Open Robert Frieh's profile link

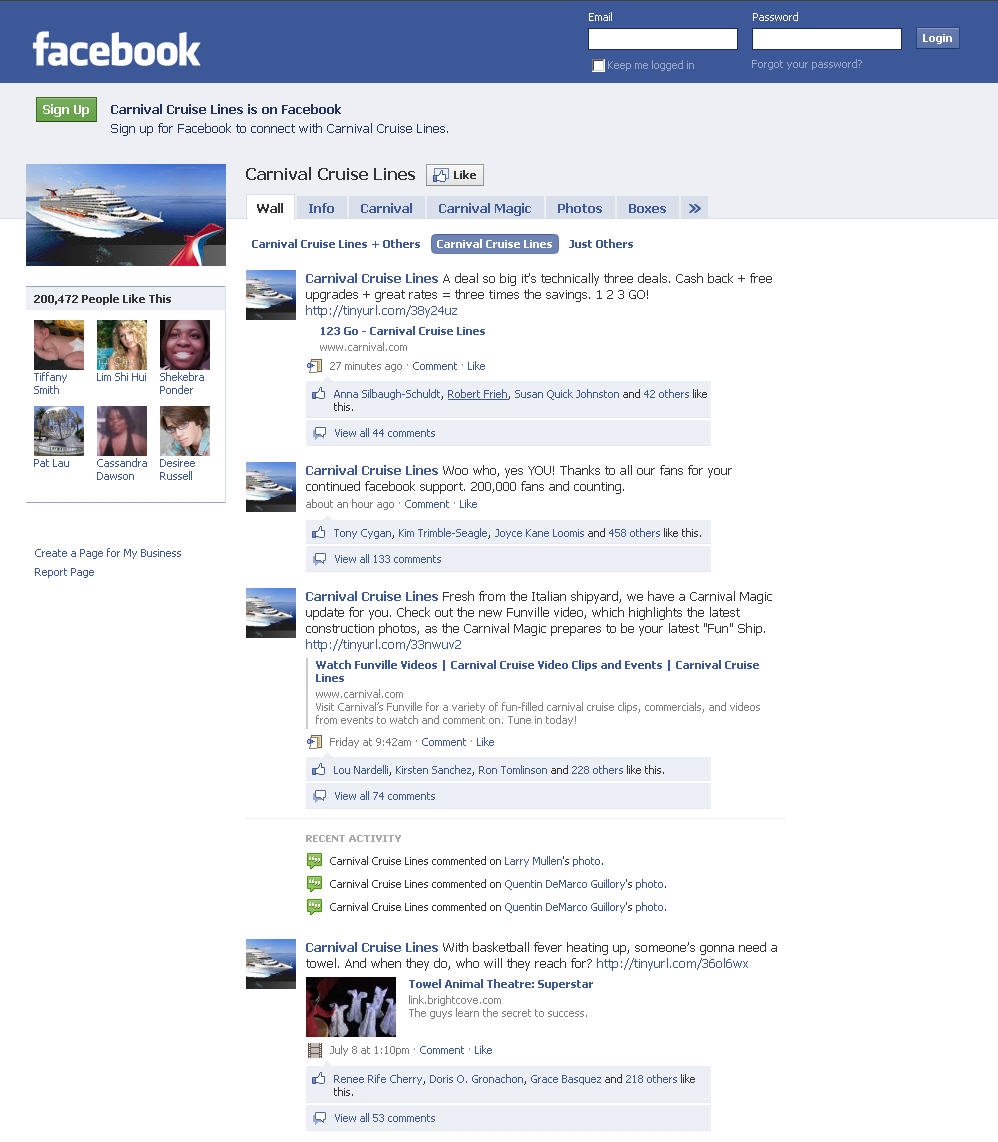pyautogui.click(x=477, y=394)
